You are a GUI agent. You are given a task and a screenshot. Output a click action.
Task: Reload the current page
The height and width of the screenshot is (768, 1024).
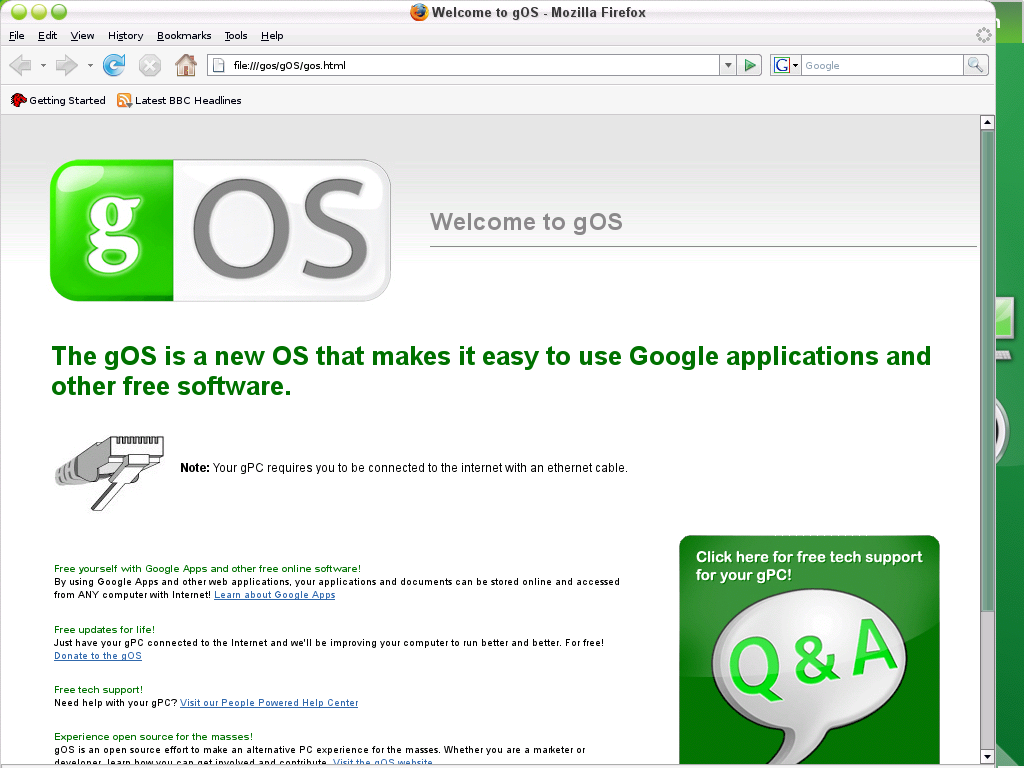pos(114,66)
